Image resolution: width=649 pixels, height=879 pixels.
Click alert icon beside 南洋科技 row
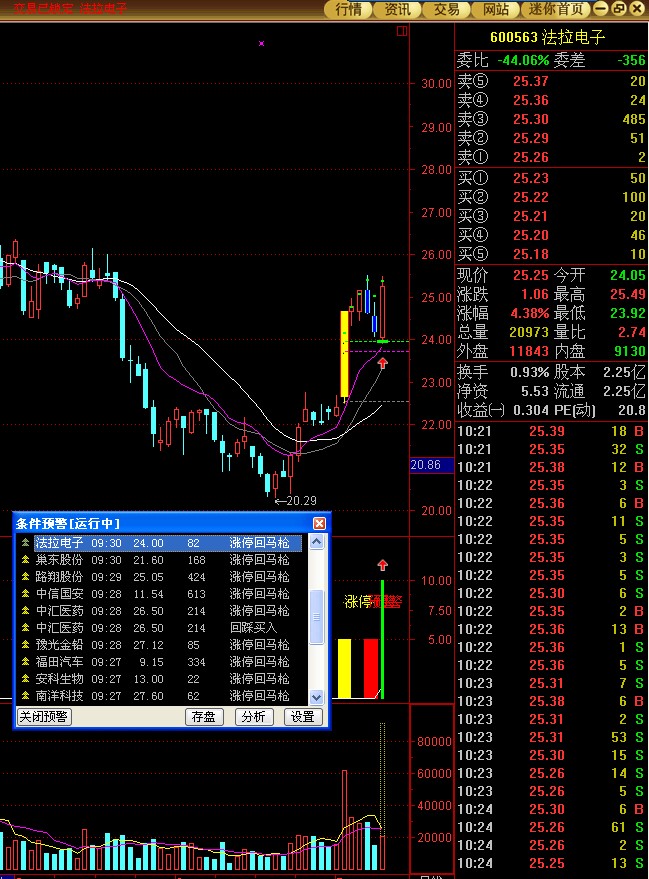coord(25,695)
